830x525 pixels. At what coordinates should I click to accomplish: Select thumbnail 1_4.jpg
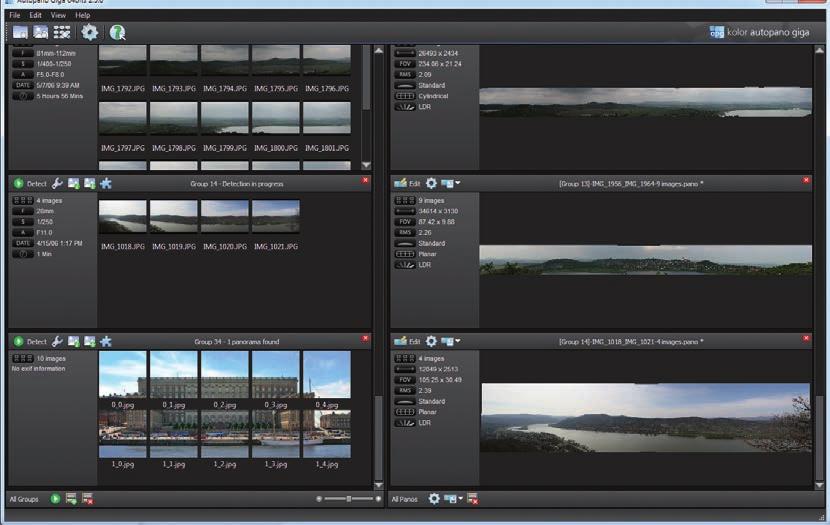pyautogui.click(x=327, y=434)
